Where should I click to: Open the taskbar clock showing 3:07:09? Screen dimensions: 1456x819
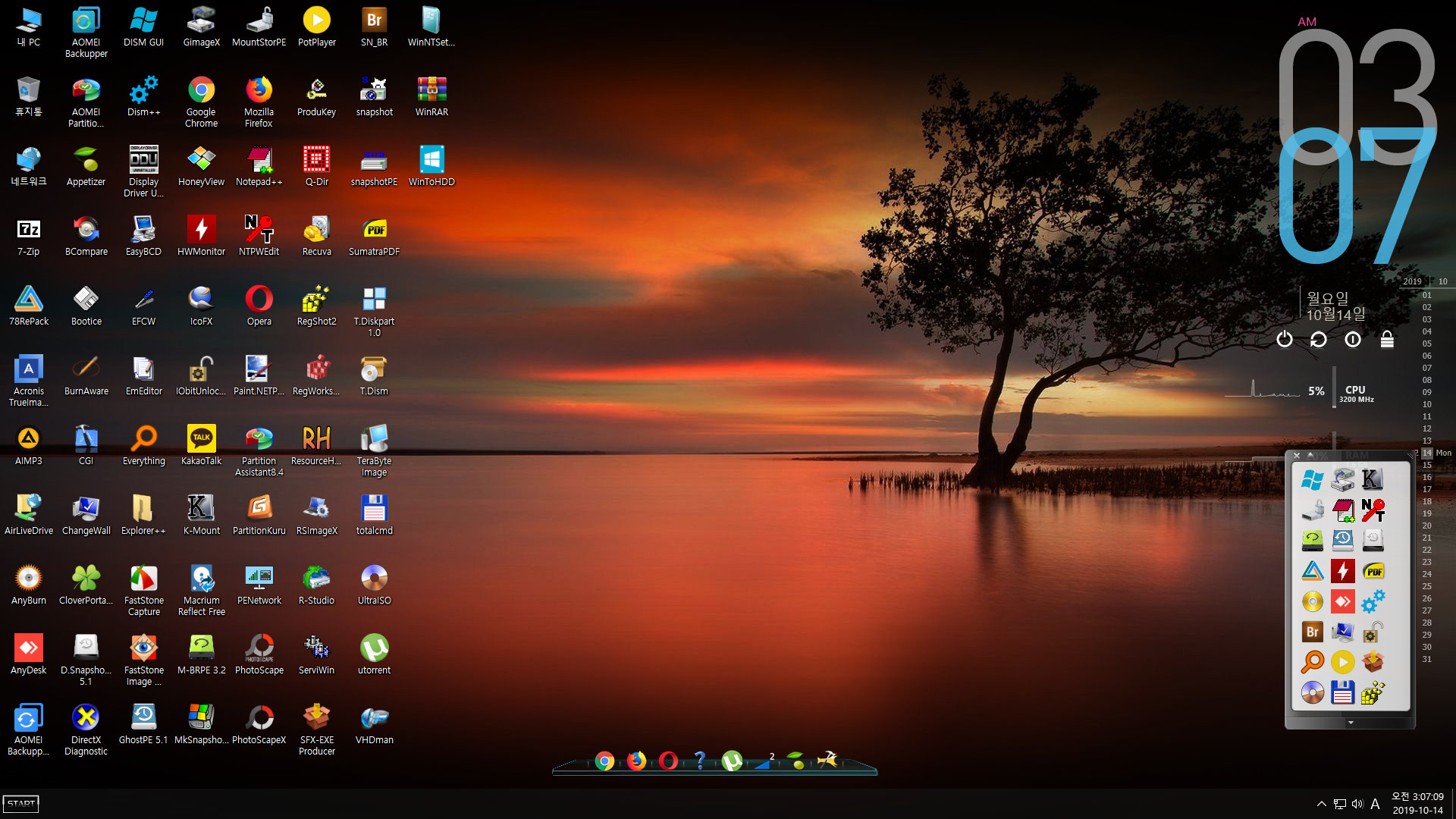pos(1417,804)
